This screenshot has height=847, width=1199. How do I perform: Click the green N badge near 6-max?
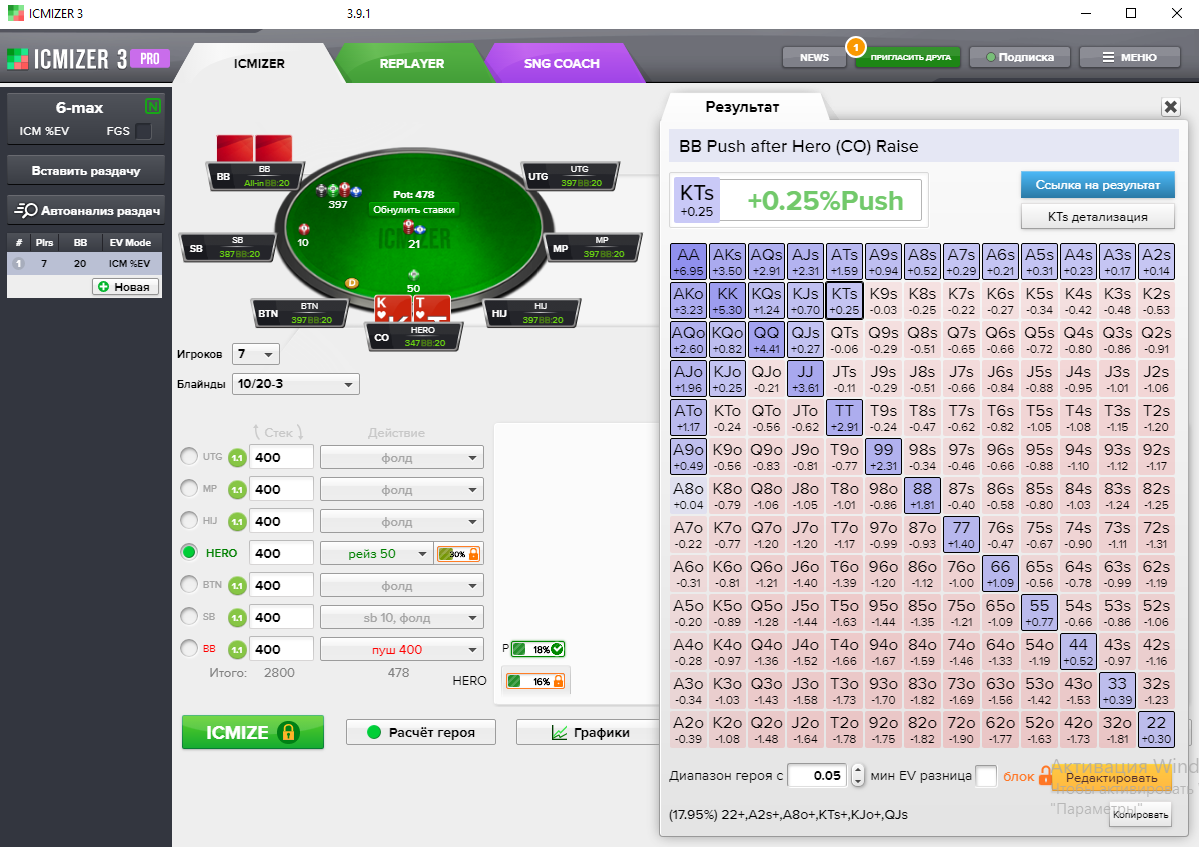[x=153, y=106]
